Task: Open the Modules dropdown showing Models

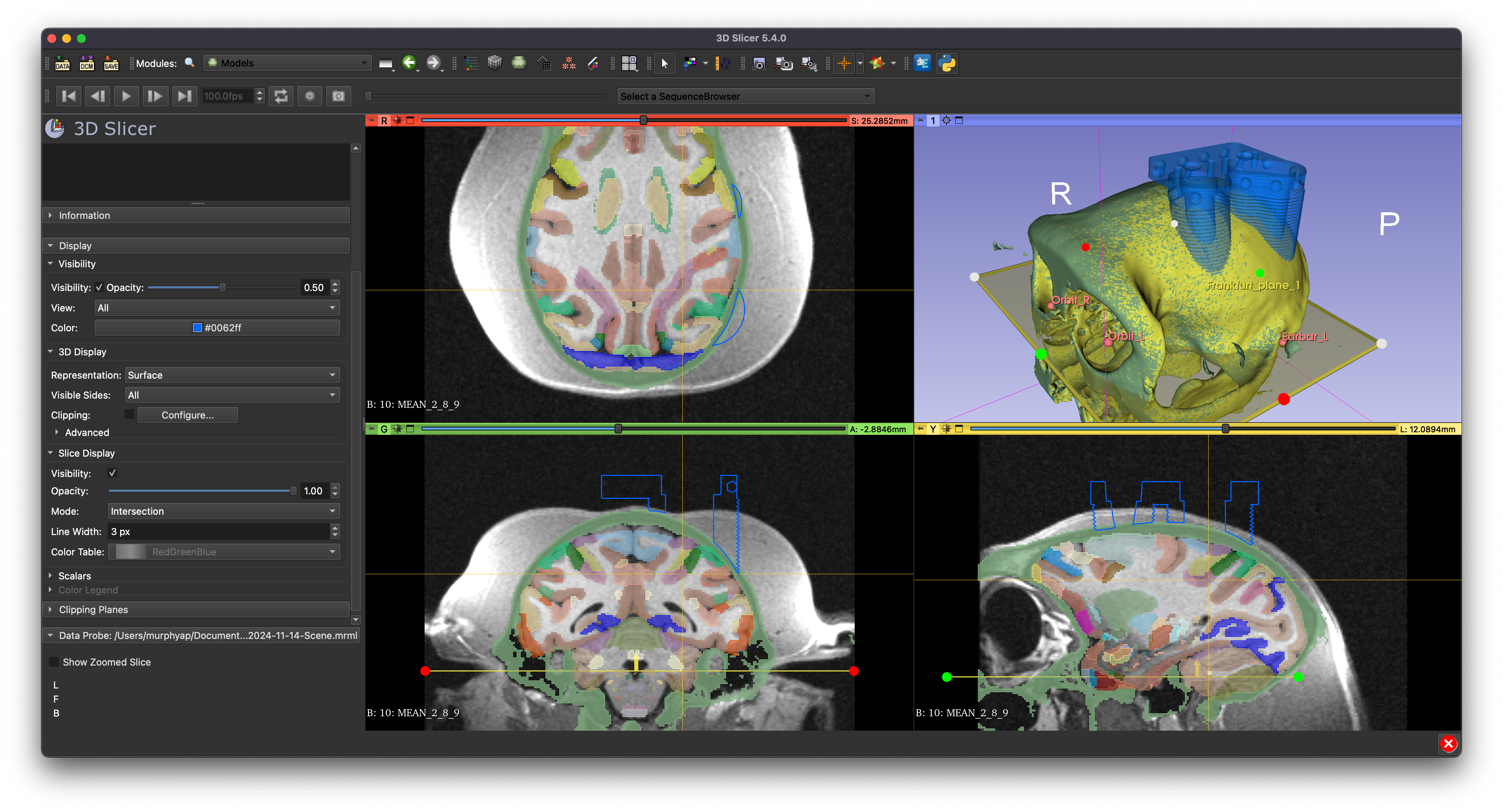Action: pos(287,62)
